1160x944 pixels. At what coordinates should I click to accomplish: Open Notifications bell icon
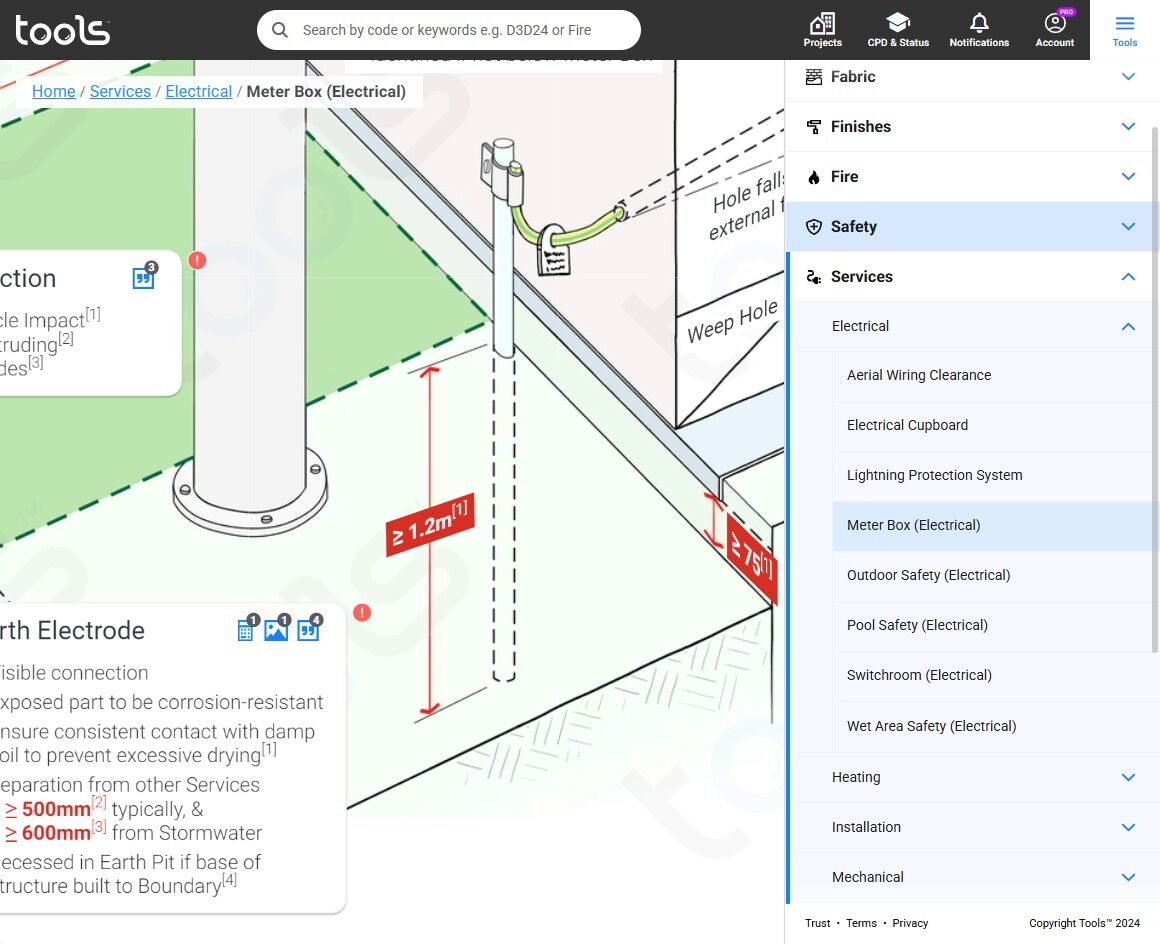point(979,23)
